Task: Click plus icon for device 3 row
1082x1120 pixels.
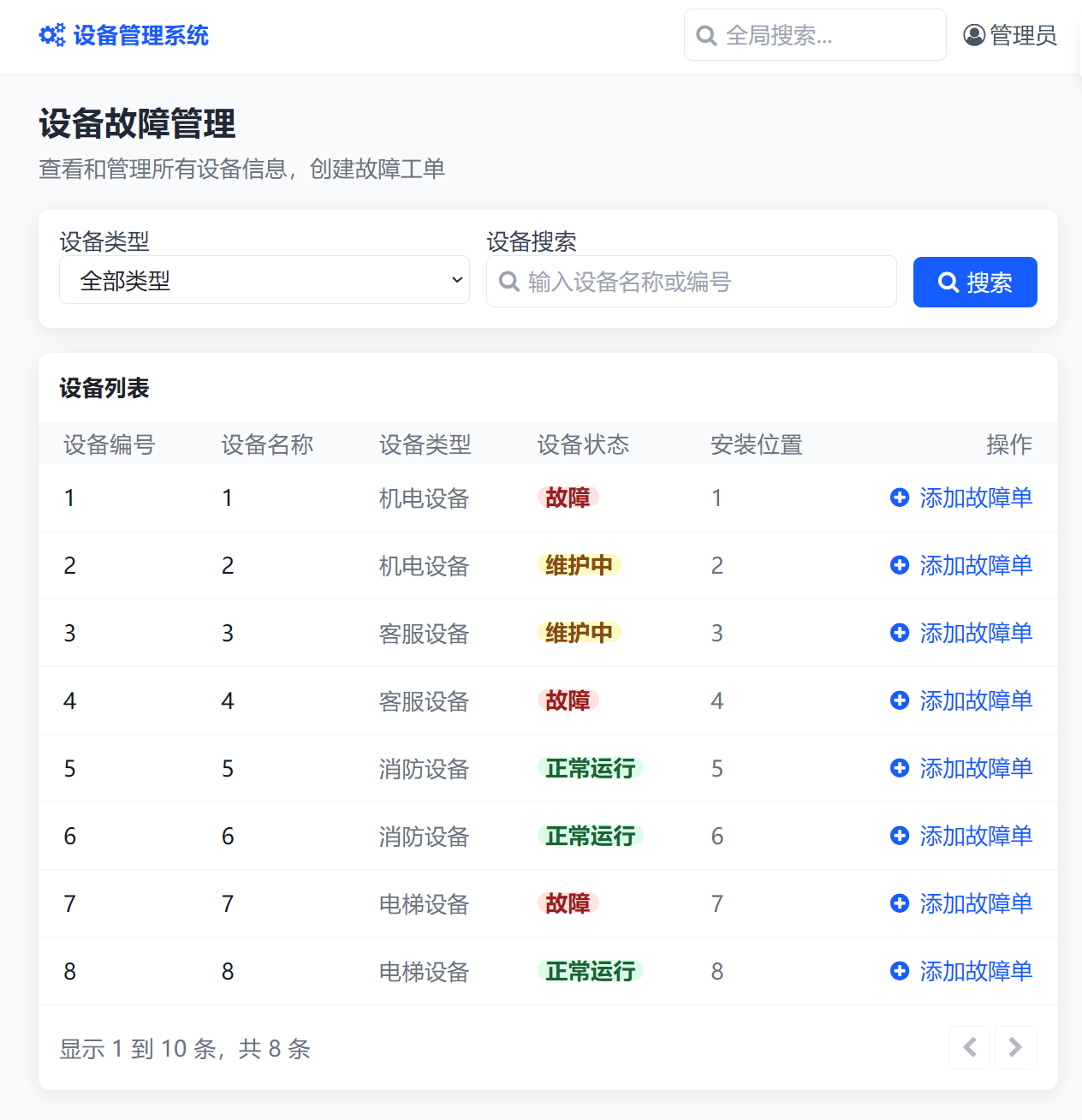Action: click(900, 633)
